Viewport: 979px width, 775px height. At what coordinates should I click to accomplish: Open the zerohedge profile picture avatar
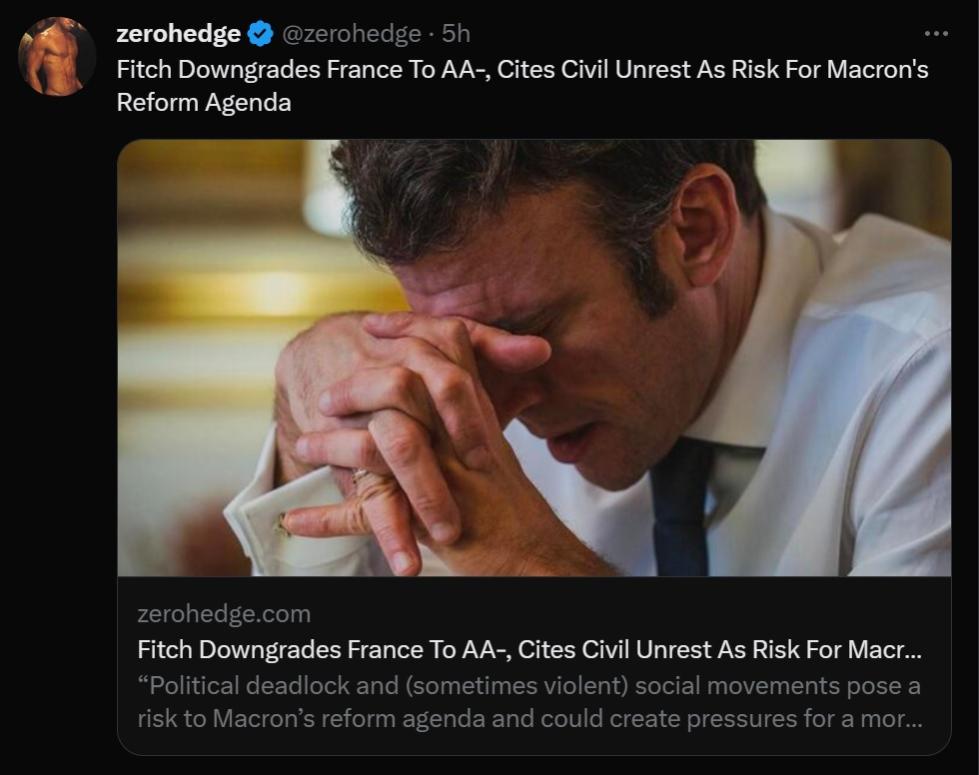click(x=57, y=56)
